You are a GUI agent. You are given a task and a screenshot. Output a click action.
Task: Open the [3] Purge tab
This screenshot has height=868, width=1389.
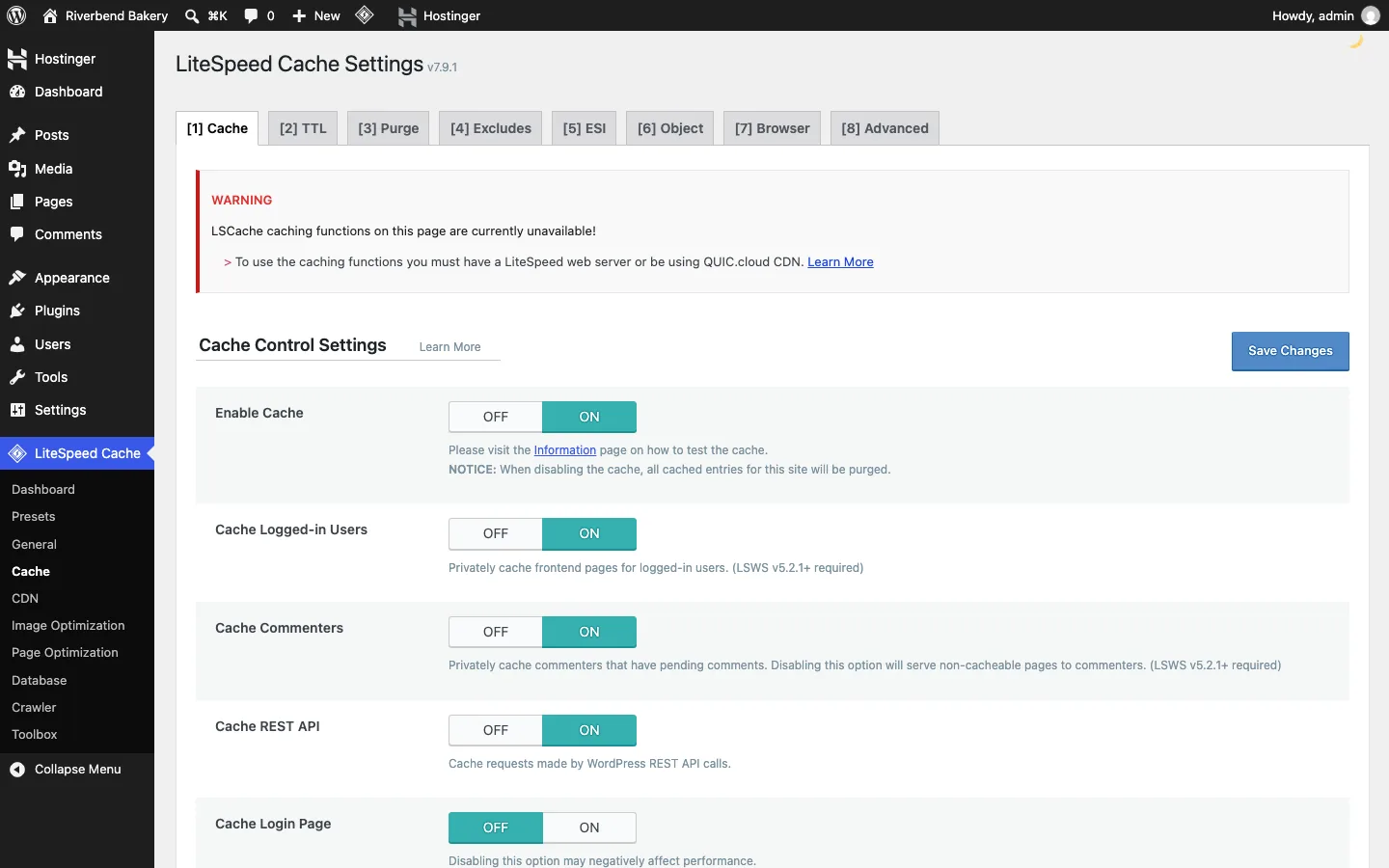coord(389,128)
